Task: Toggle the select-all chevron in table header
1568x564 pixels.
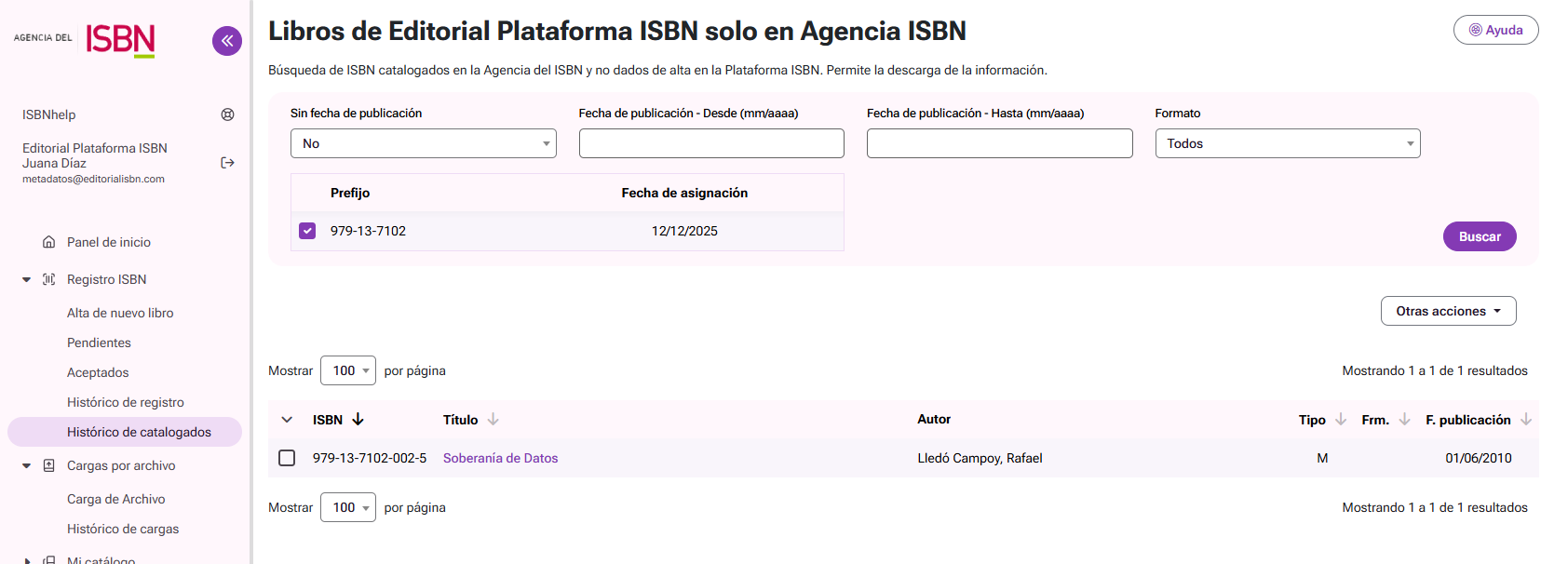Action: [x=287, y=420]
